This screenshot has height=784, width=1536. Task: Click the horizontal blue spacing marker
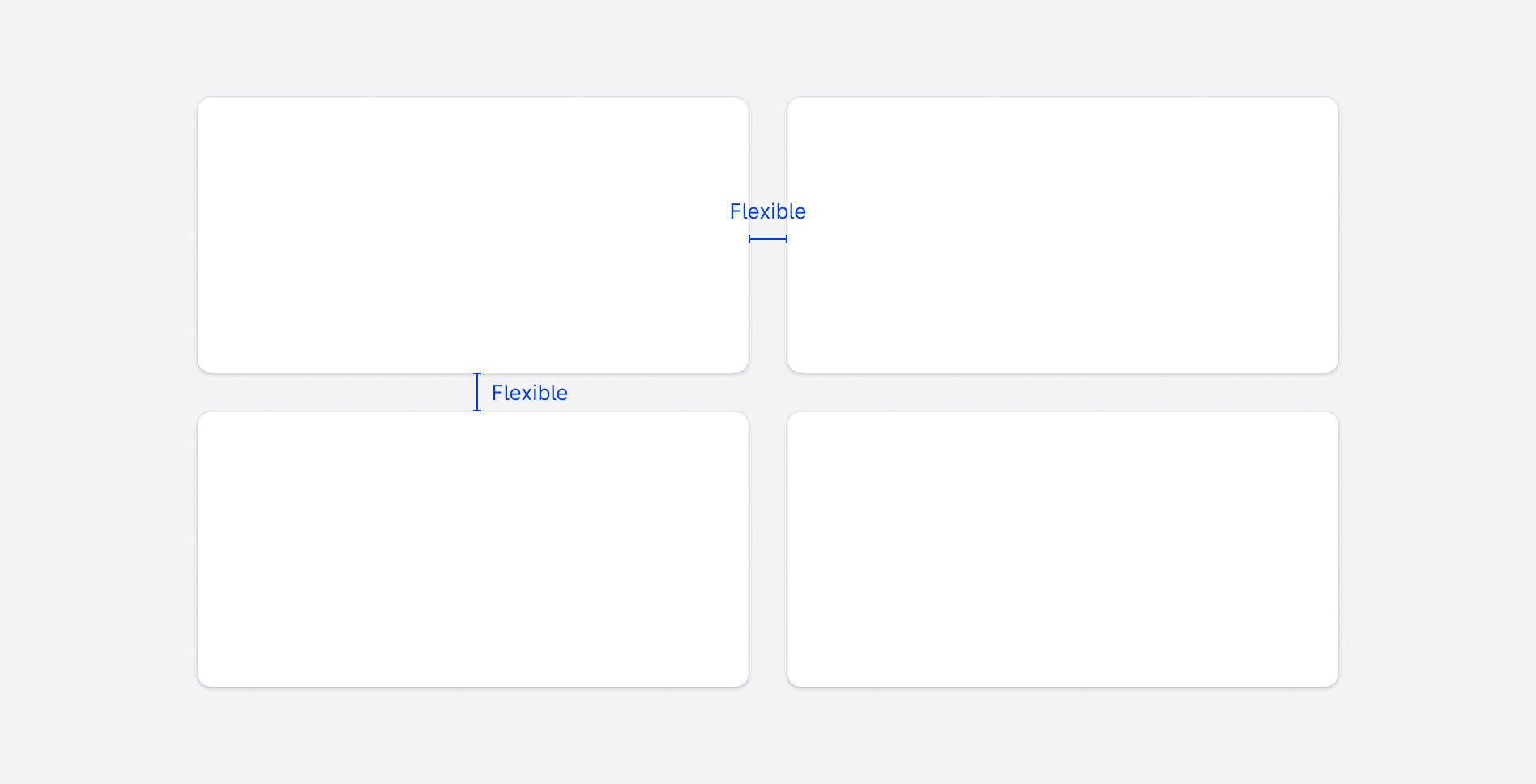767,239
